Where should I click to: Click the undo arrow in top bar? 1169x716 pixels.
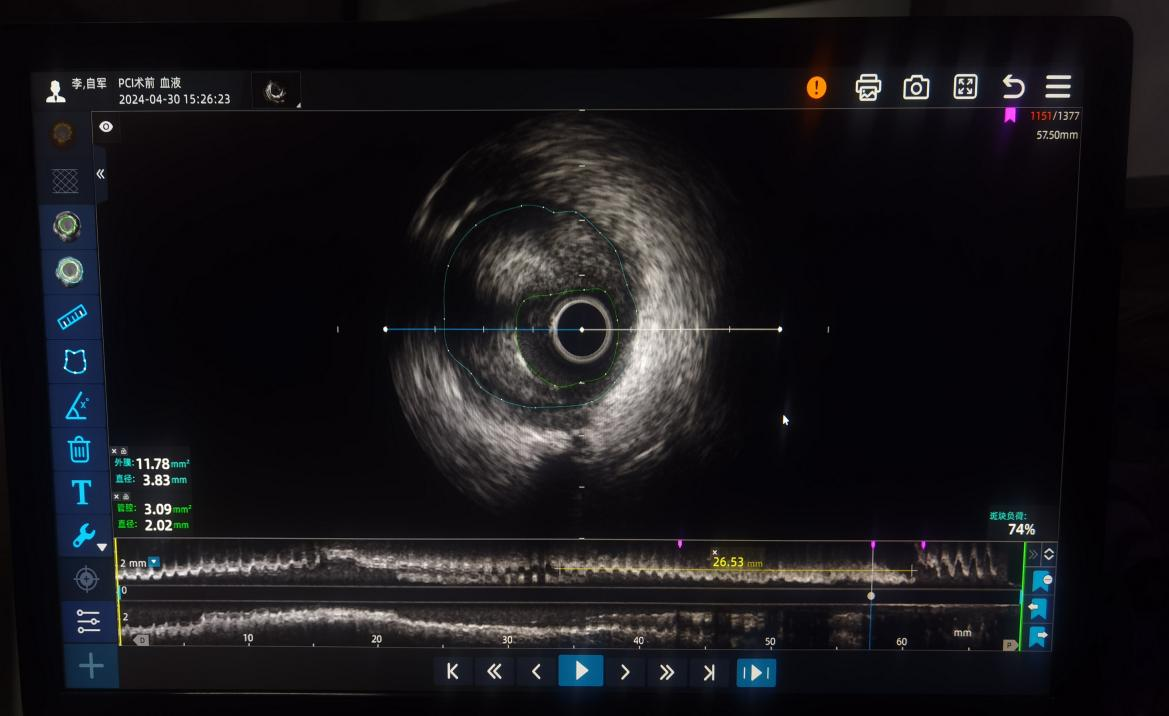point(1013,87)
